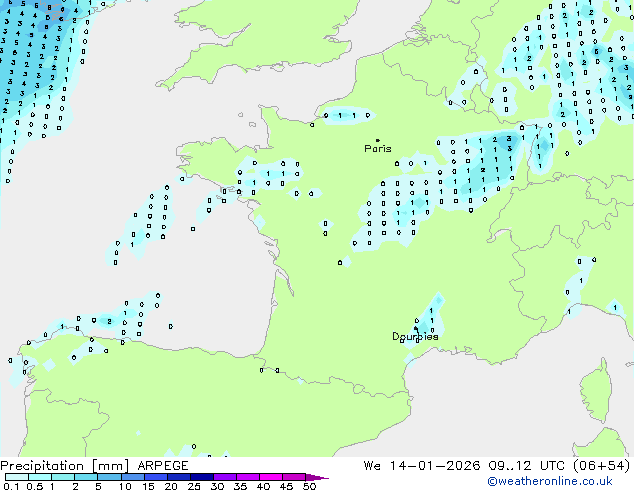Pick the 35–40 mm legend swatch
The image size is (634, 490).
[248, 477]
